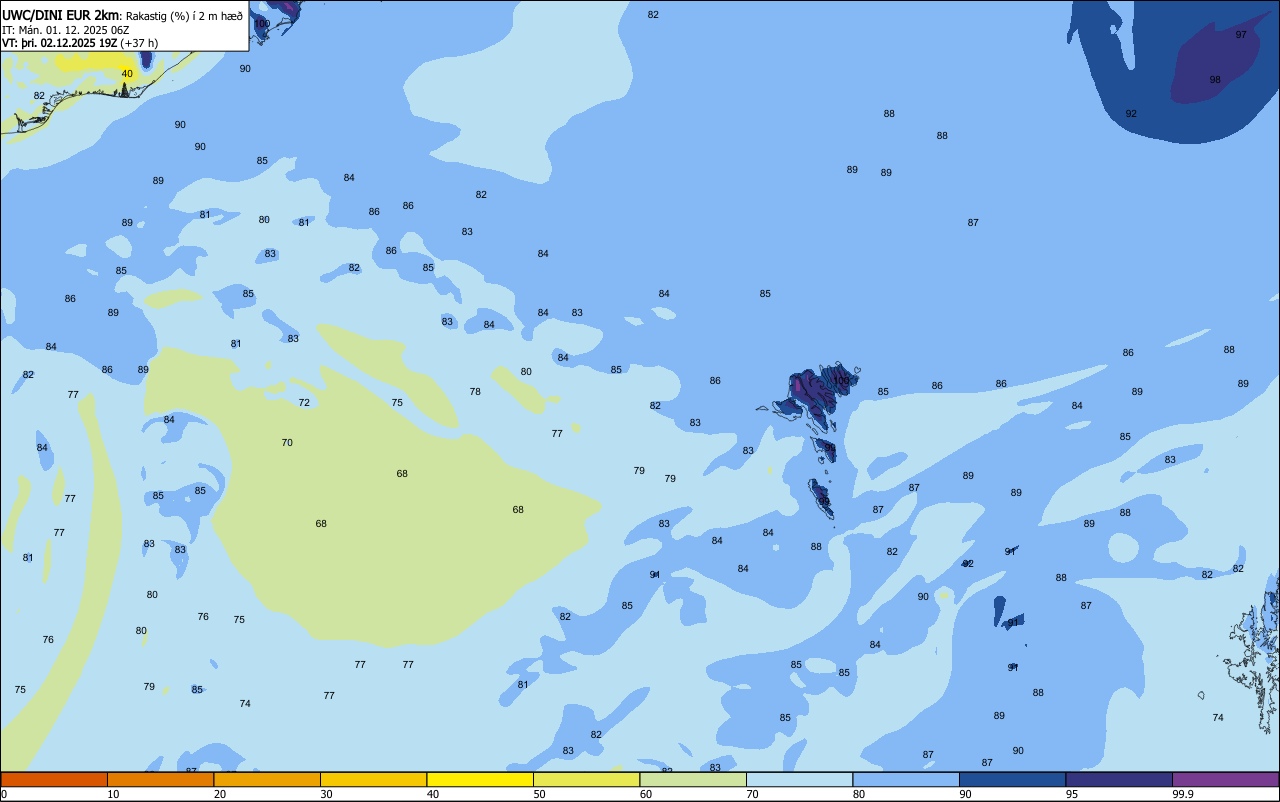1280x802 pixels.
Task: Click the 10–20 orange legend swatch
Action: [160, 779]
